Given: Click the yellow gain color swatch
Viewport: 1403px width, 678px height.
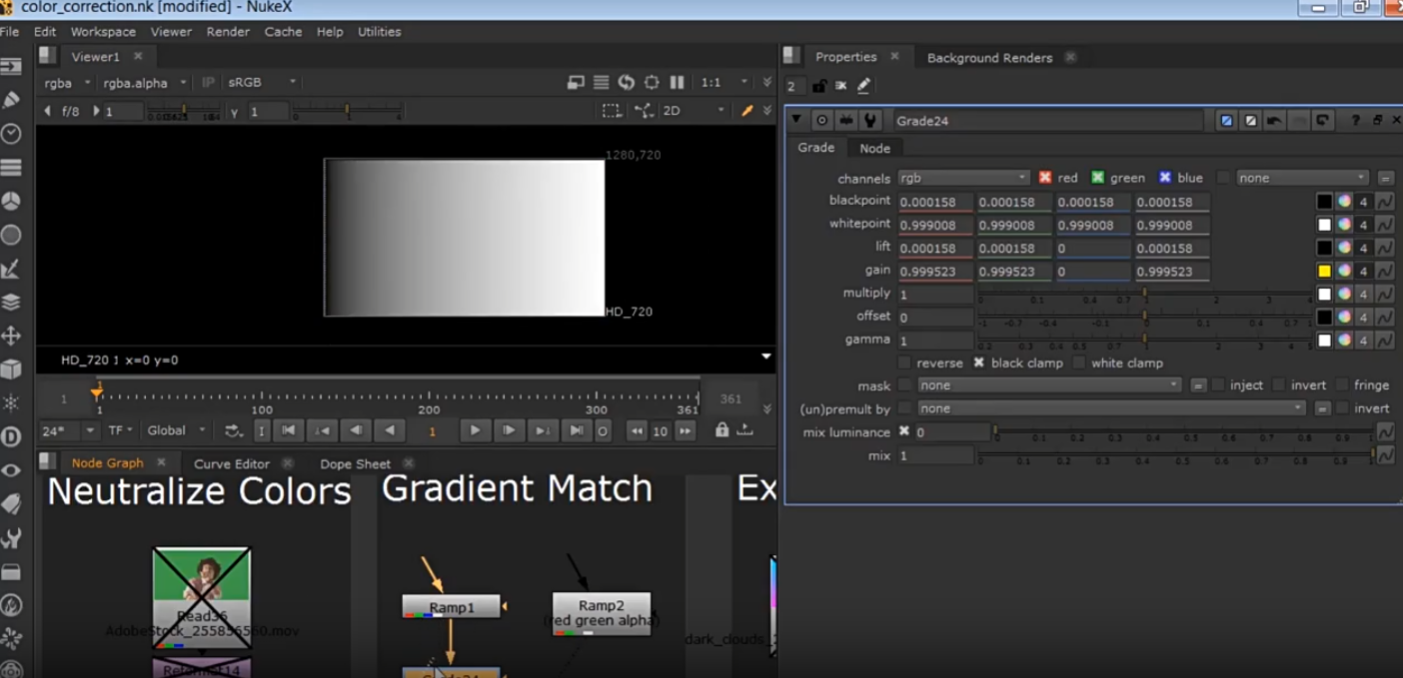Looking at the screenshot, I should coord(1324,271).
